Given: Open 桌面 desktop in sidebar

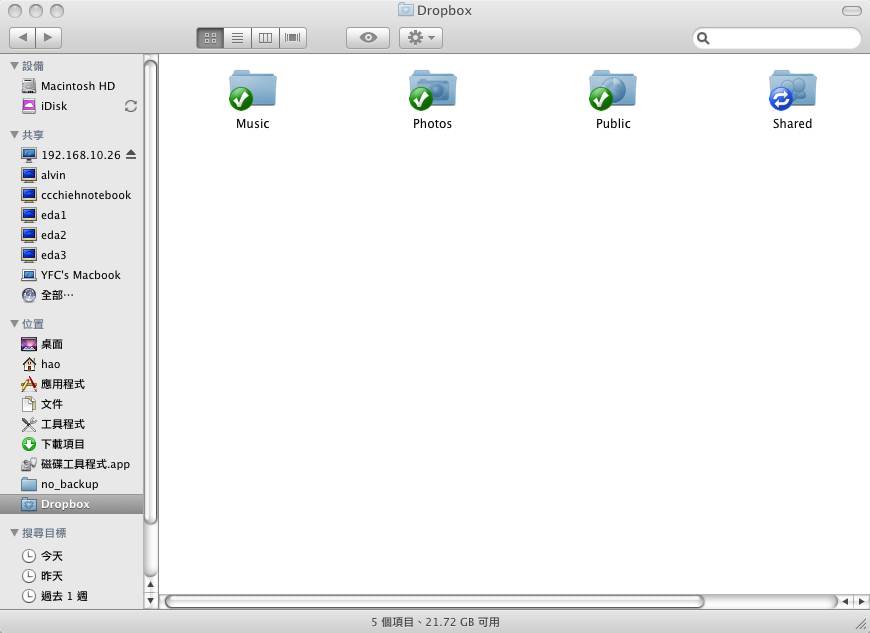Looking at the screenshot, I should point(72,344).
